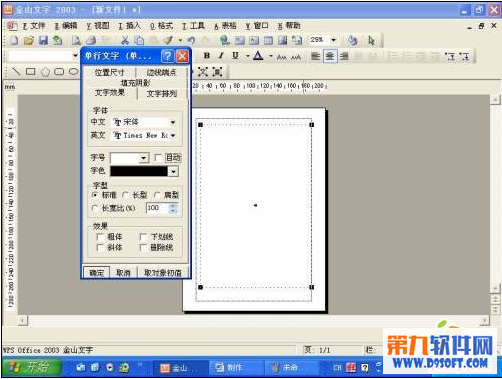Open the 帮助 Help menu
This screenshot has height=379, width=502.
click(289, 26)
